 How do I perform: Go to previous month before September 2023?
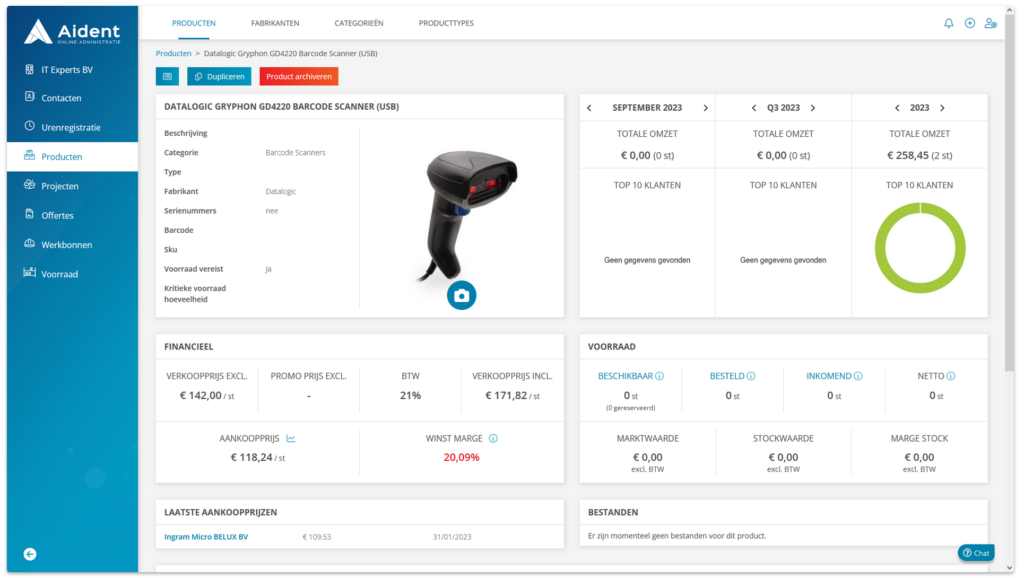589,108
